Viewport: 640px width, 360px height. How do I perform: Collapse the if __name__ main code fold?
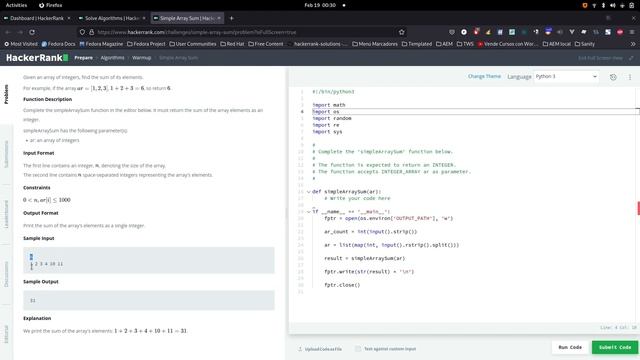309,211
